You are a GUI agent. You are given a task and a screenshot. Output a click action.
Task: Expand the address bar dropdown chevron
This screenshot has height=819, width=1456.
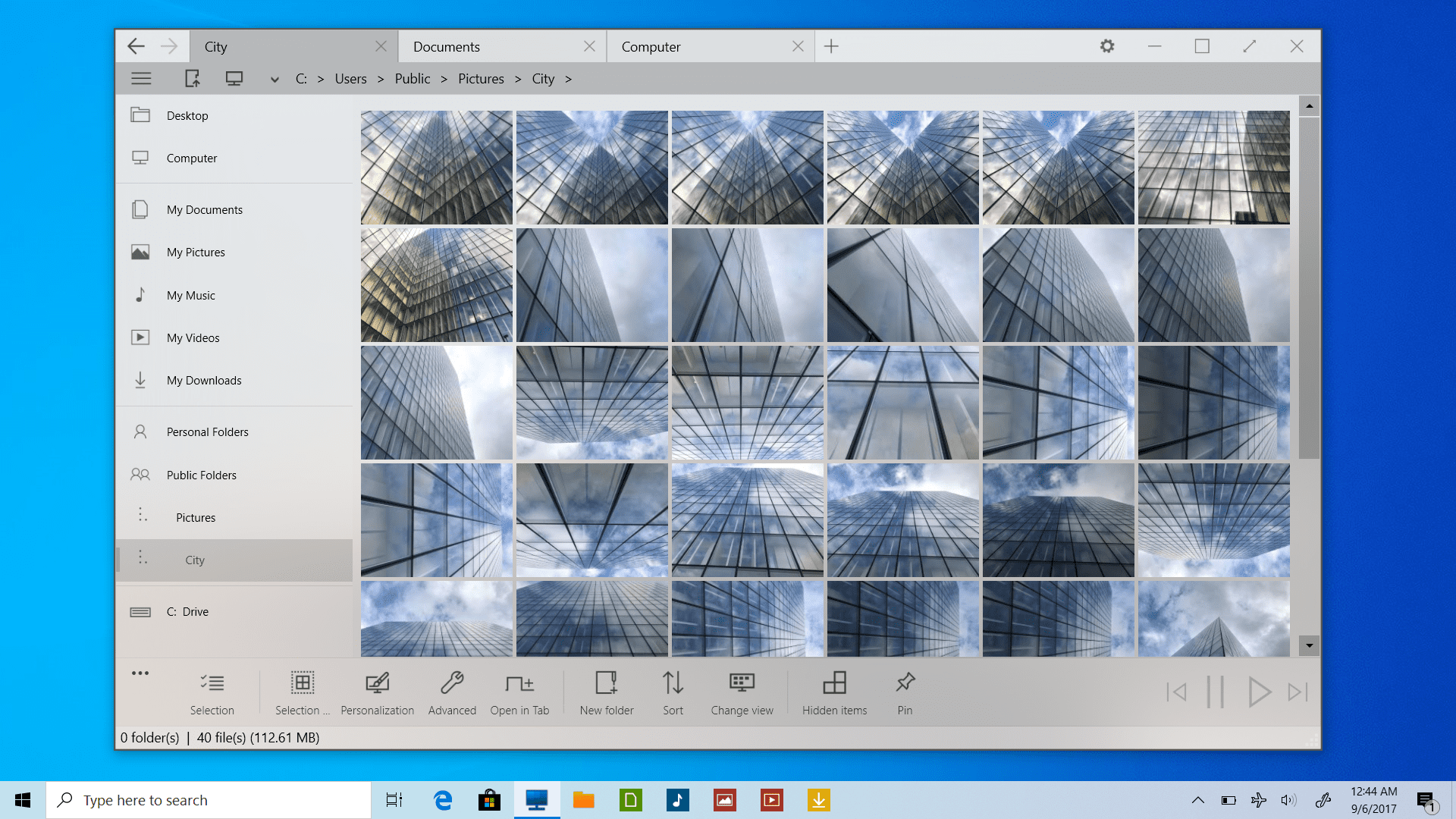275,80
